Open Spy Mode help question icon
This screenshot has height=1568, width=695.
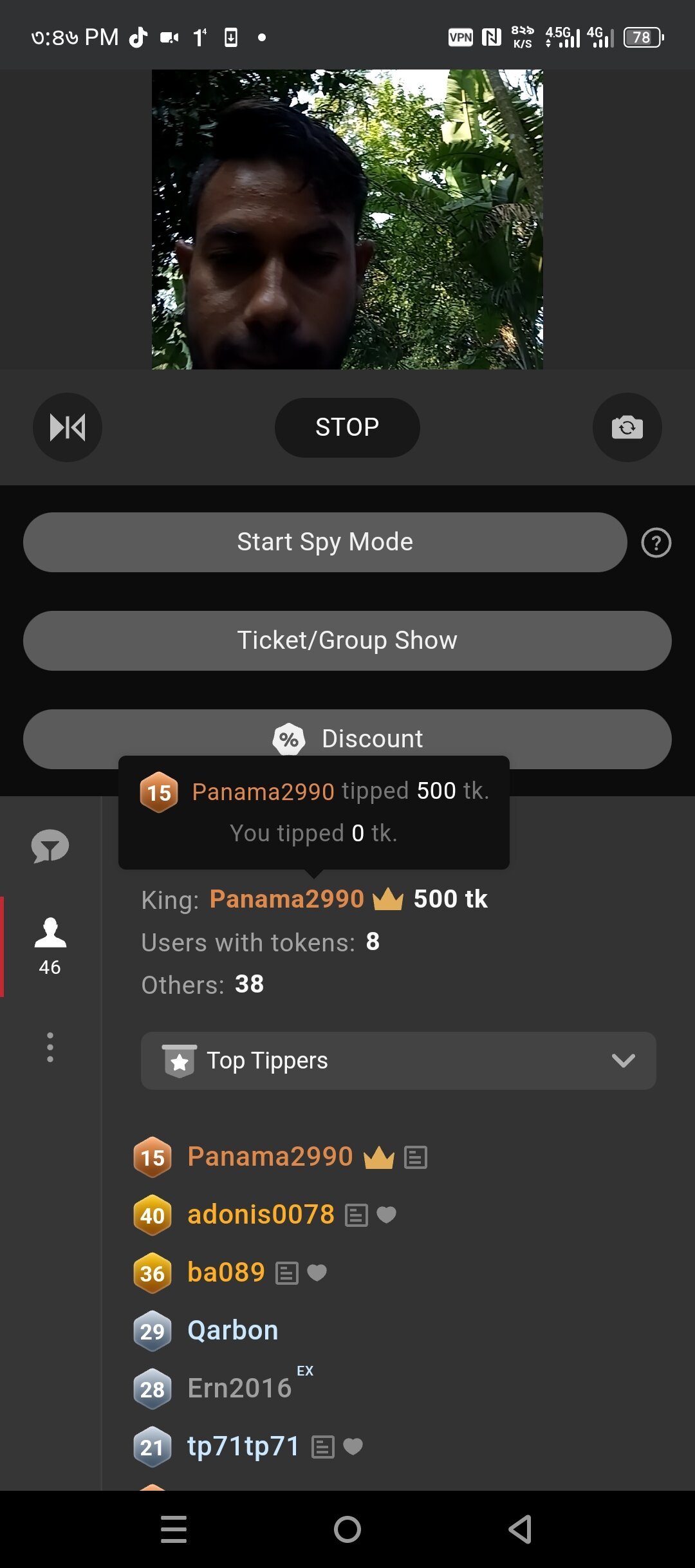click(656, 543)
